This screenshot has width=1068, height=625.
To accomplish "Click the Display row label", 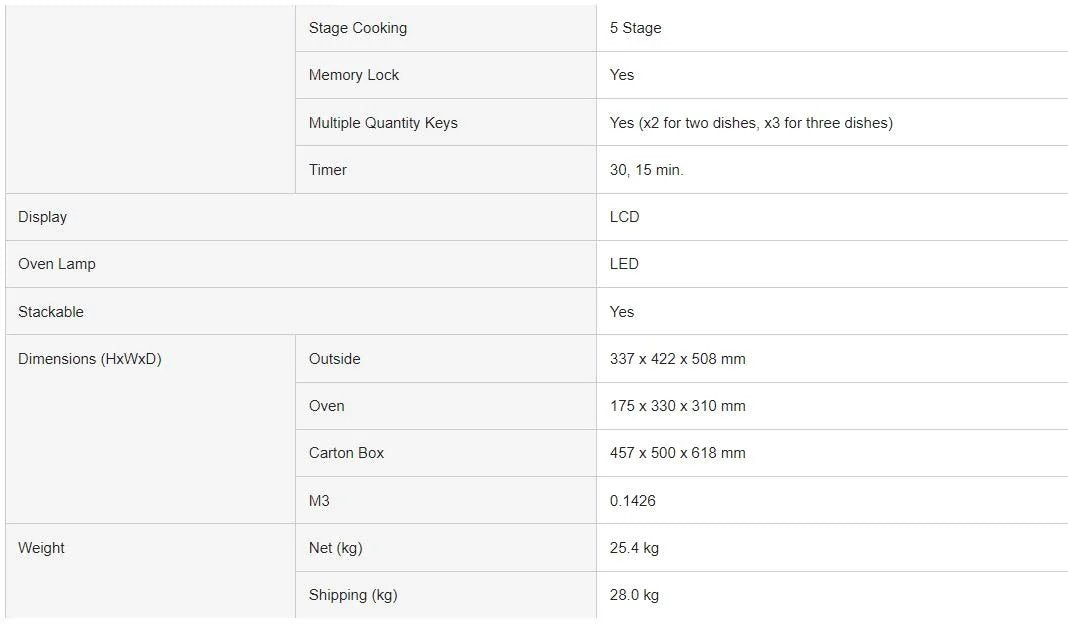I will pos(43,217).
